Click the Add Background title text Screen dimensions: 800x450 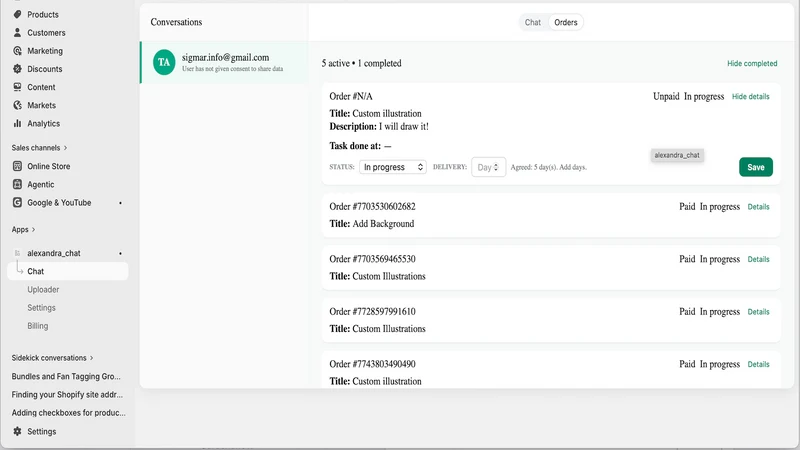pos(383,224)
